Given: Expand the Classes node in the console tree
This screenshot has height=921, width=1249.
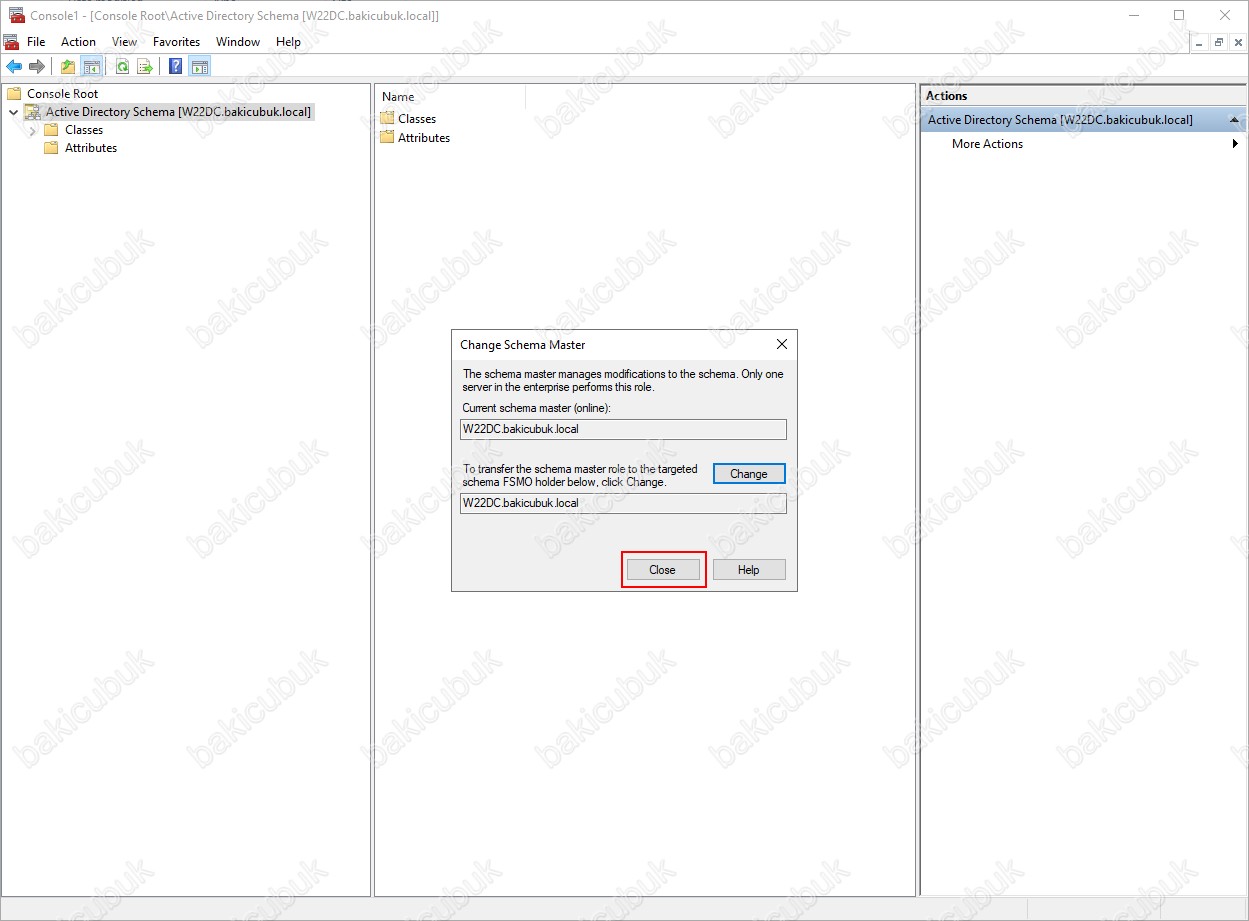Looking at the screenshot, I should pos(33,130).
